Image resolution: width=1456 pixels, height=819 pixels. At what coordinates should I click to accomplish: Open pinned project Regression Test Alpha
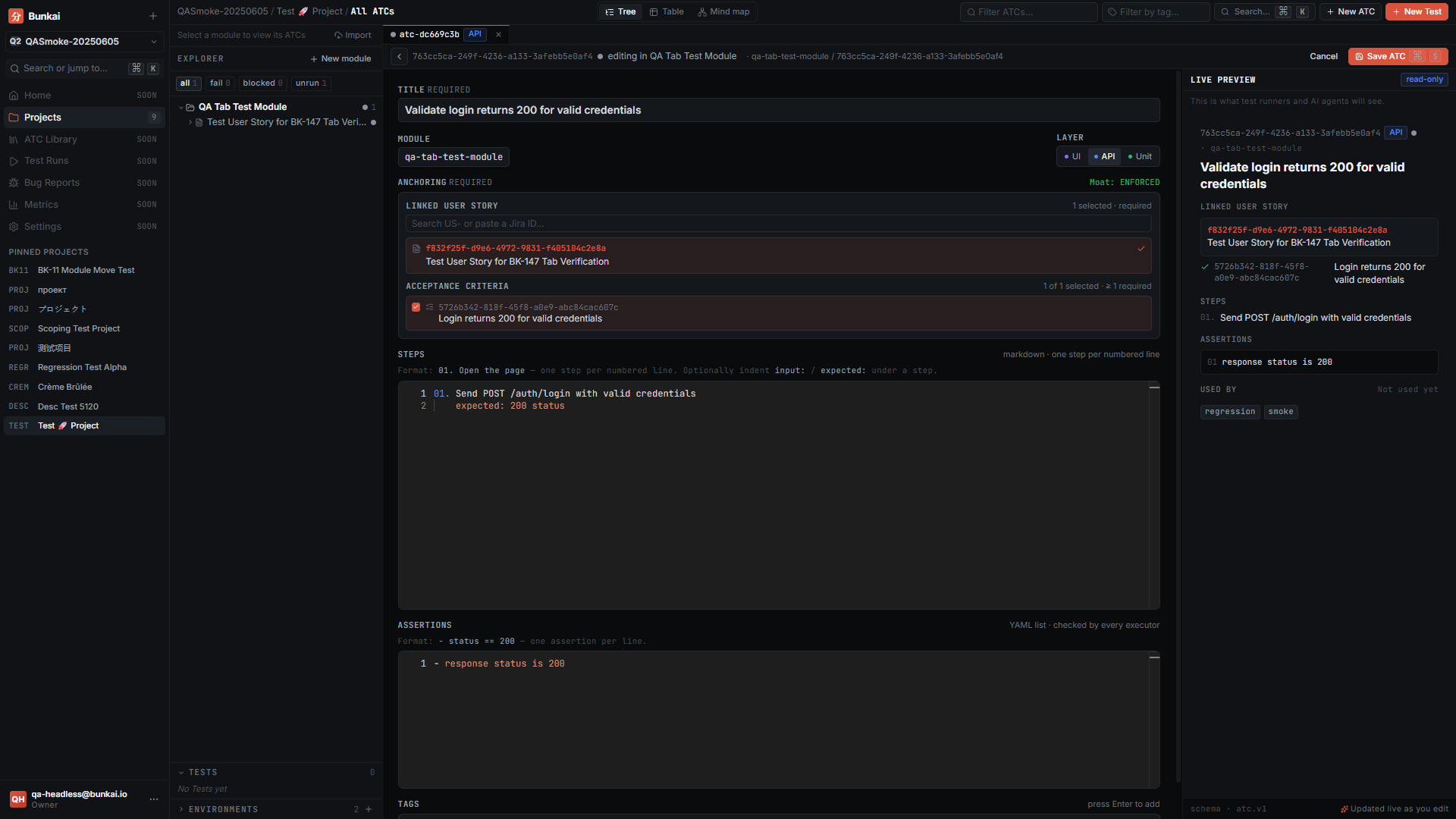click(84, 368)
